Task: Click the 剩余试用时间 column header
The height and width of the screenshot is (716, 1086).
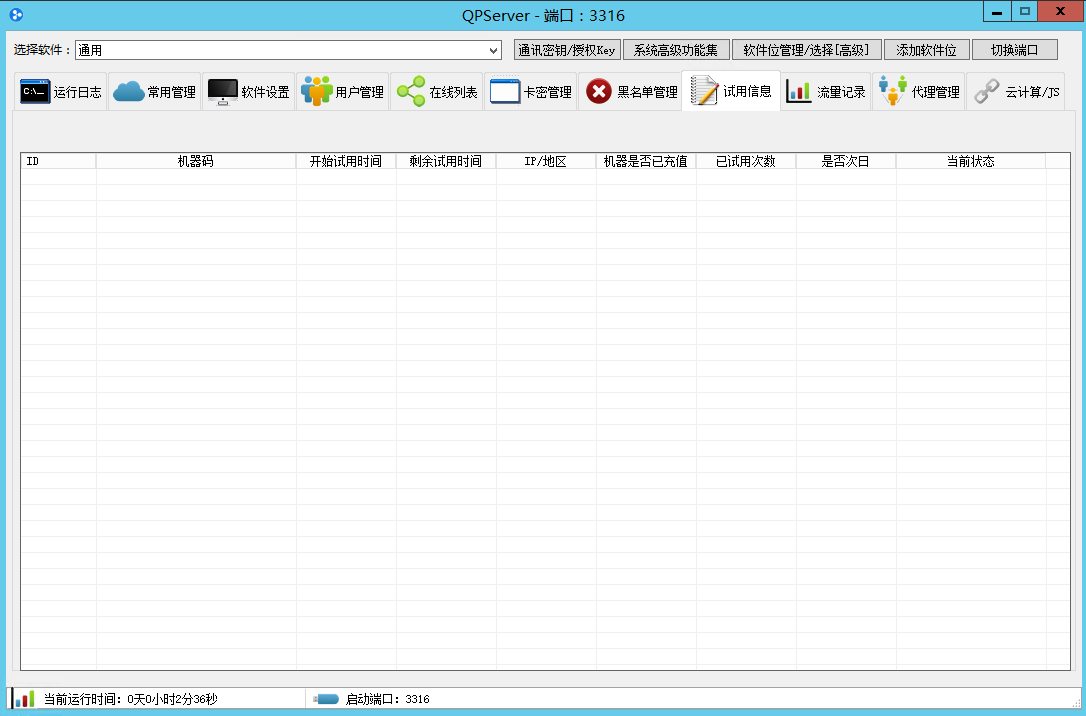Action: [x=446, y=161]
